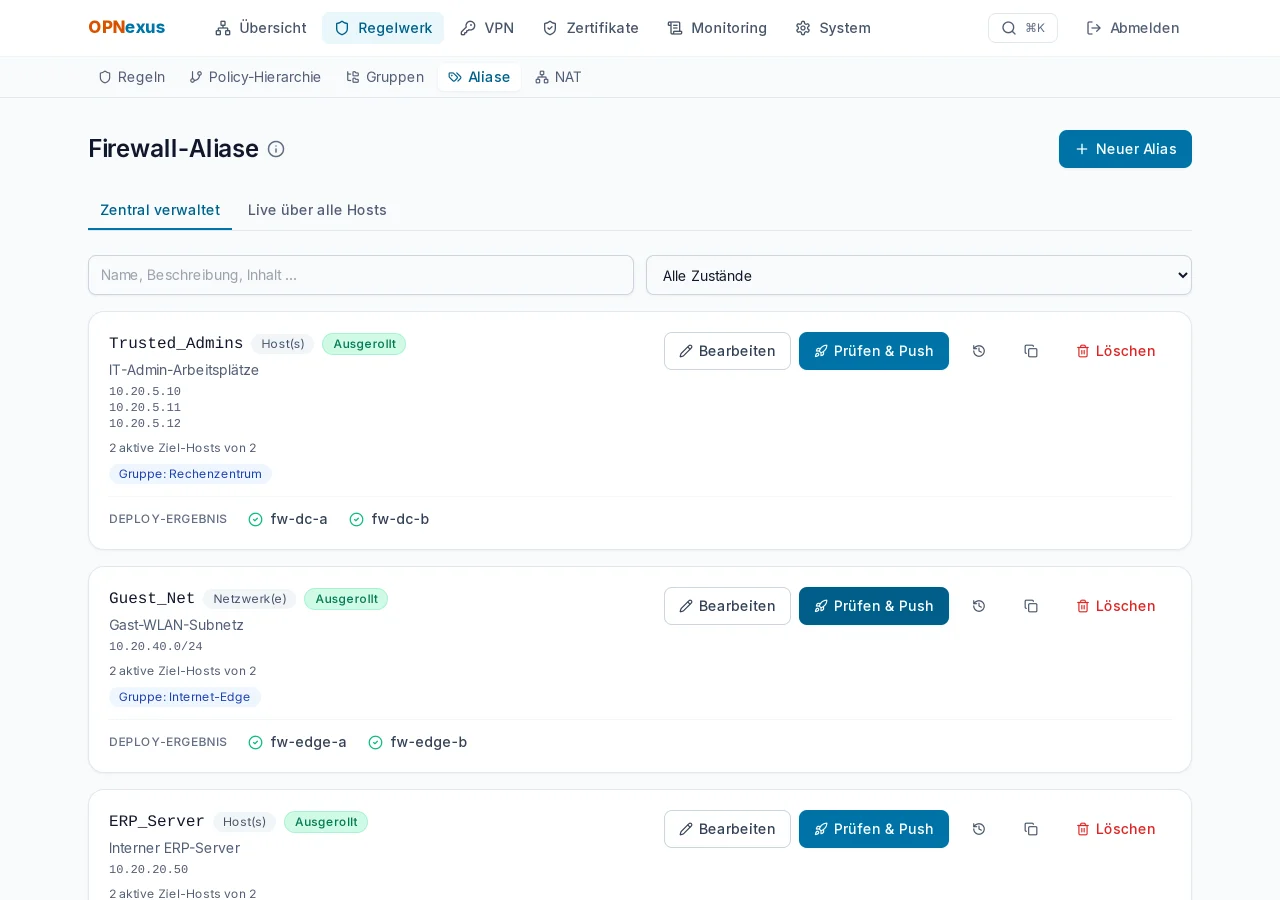This screenshot has width=1280, height=900.
Task: Edit the ERP_Server alias
Action: coord(727,829)
